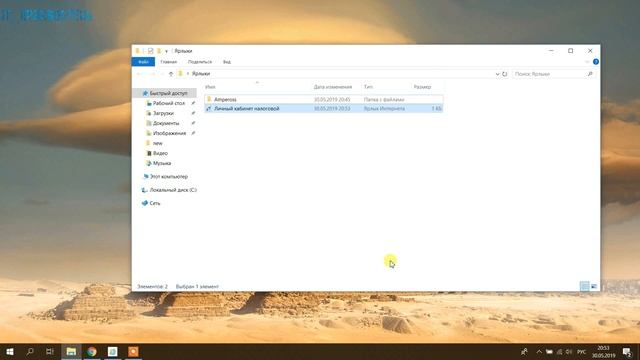Image resolution: width=640 pixels, height=360 pixels.
Task: Open Explorer help with question mark icon
Action: pos(596,62)
